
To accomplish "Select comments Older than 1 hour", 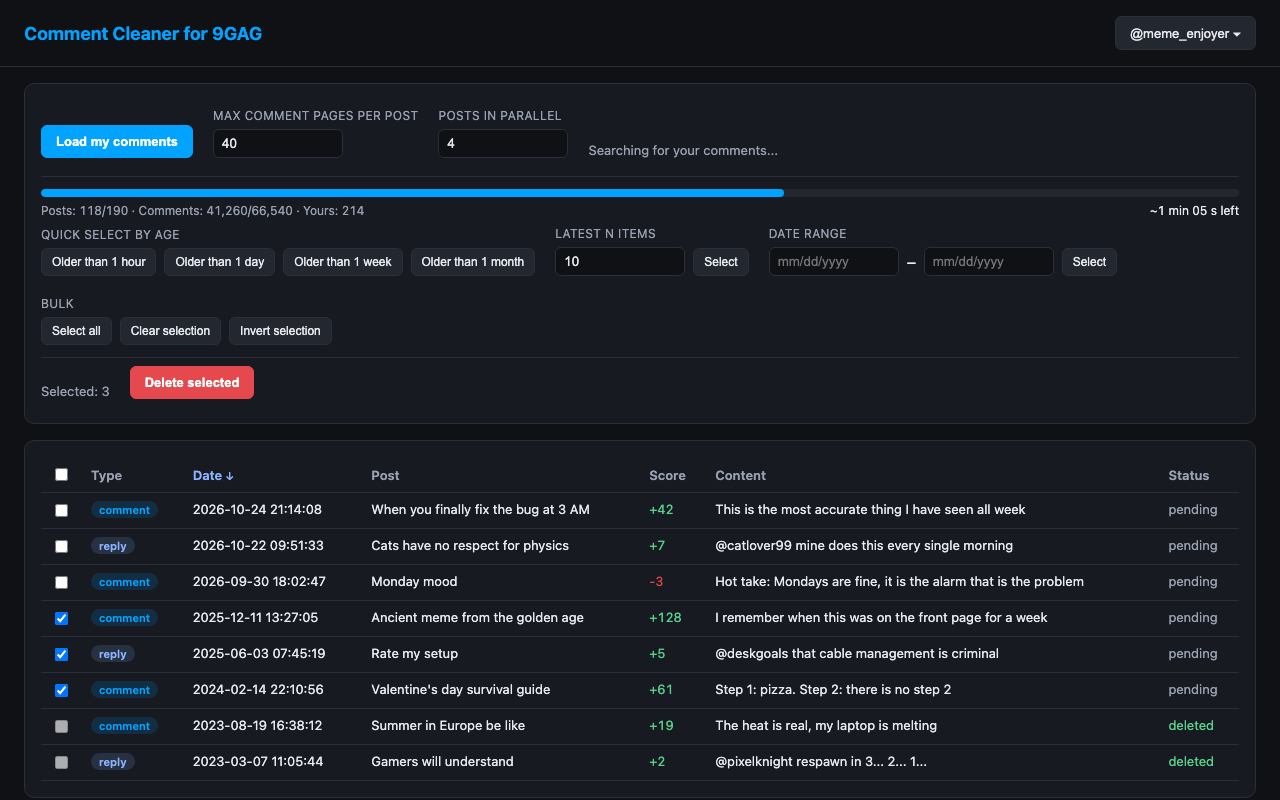I will (x=99, y=262).
